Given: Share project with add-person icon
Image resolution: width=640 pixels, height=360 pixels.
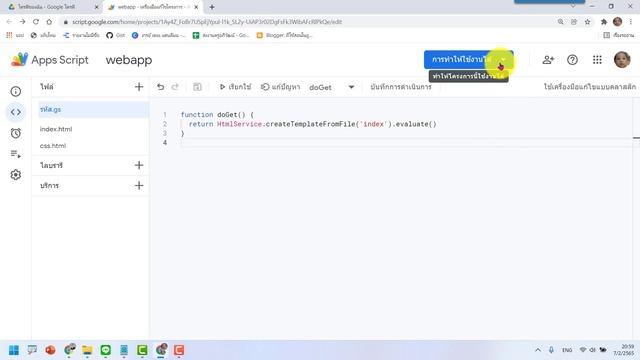Looking at the screenshot, I should click(x=548, y=60).
